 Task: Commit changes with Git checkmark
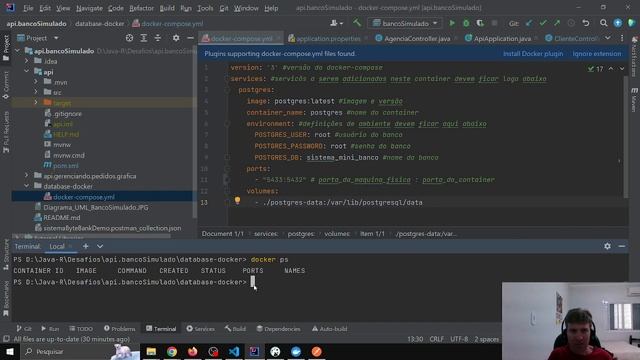(543, 23)
